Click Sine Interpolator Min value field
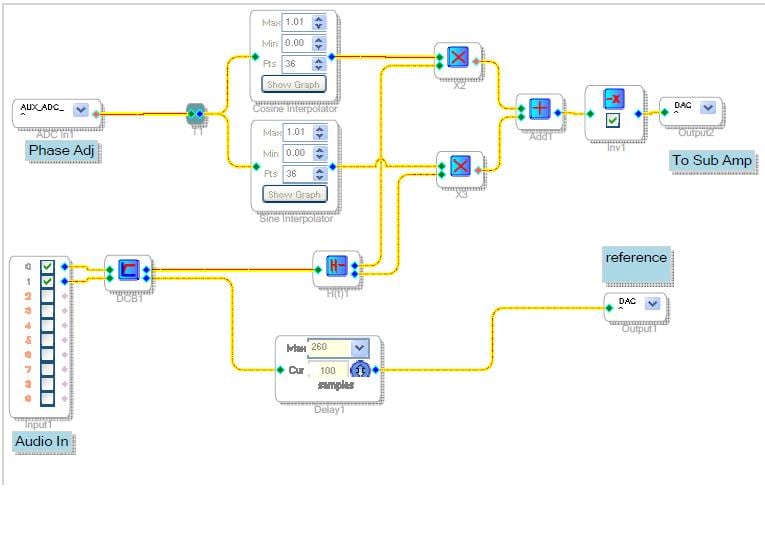 pyautogui.click(x=298, y=153)
